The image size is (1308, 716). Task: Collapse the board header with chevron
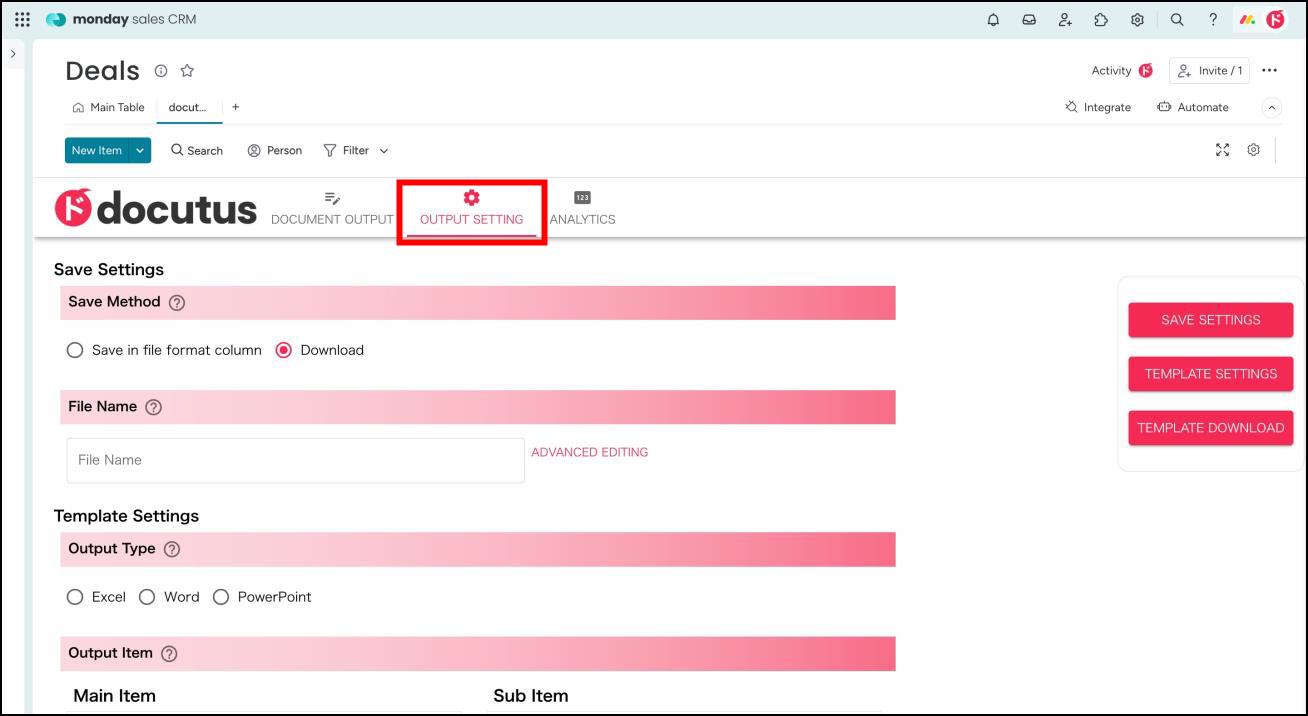(1272, 107)
